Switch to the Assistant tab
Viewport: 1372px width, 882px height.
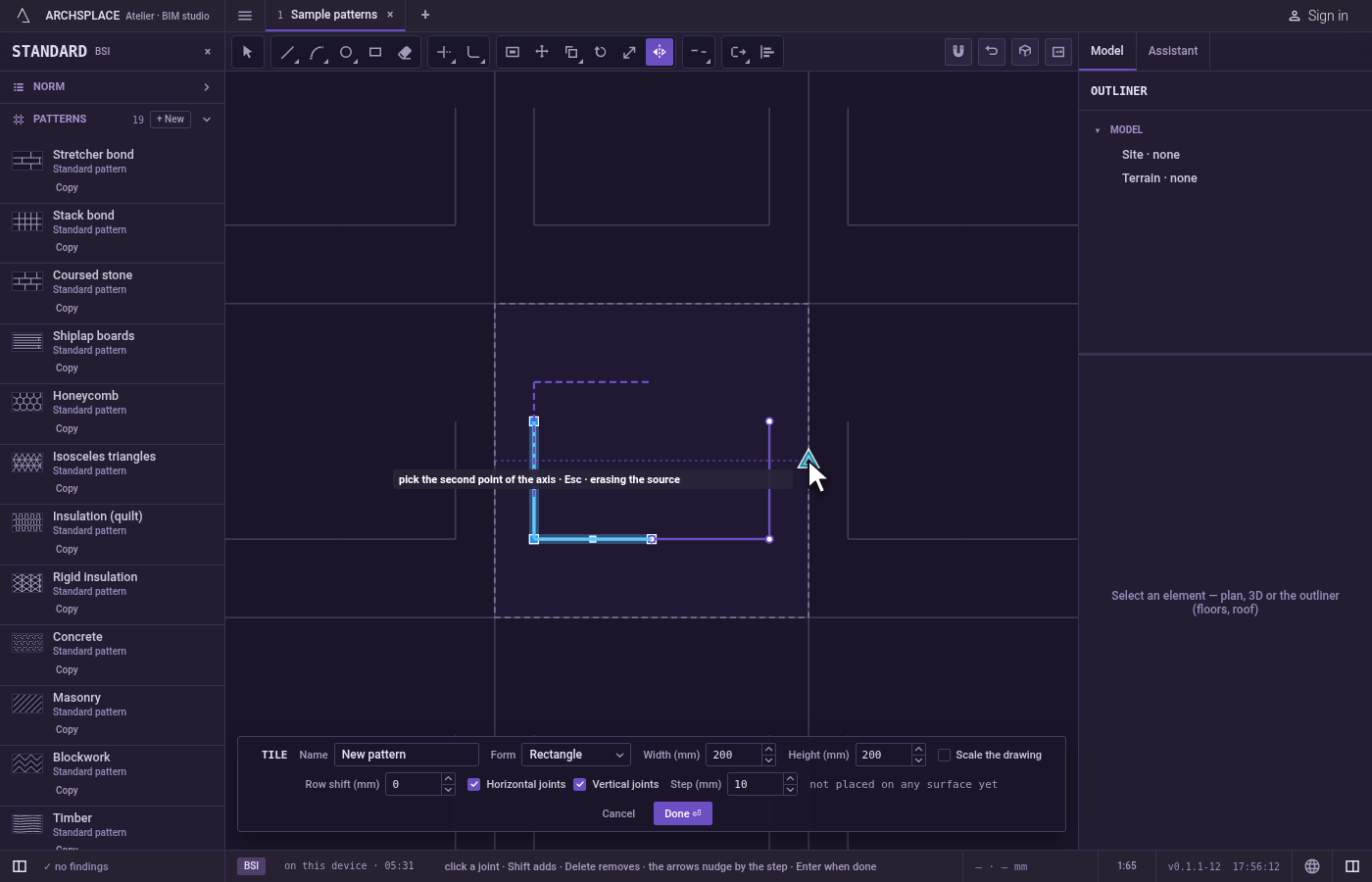1173,51
